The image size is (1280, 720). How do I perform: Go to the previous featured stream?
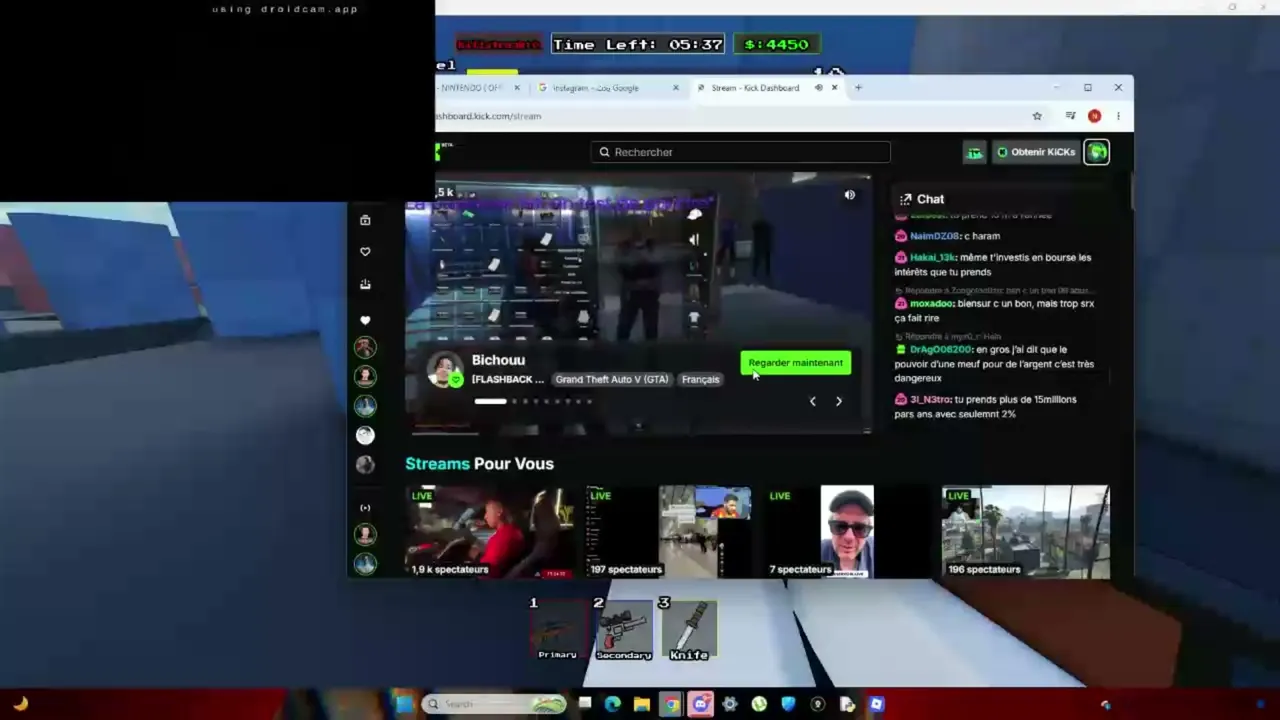coord(812,401)
